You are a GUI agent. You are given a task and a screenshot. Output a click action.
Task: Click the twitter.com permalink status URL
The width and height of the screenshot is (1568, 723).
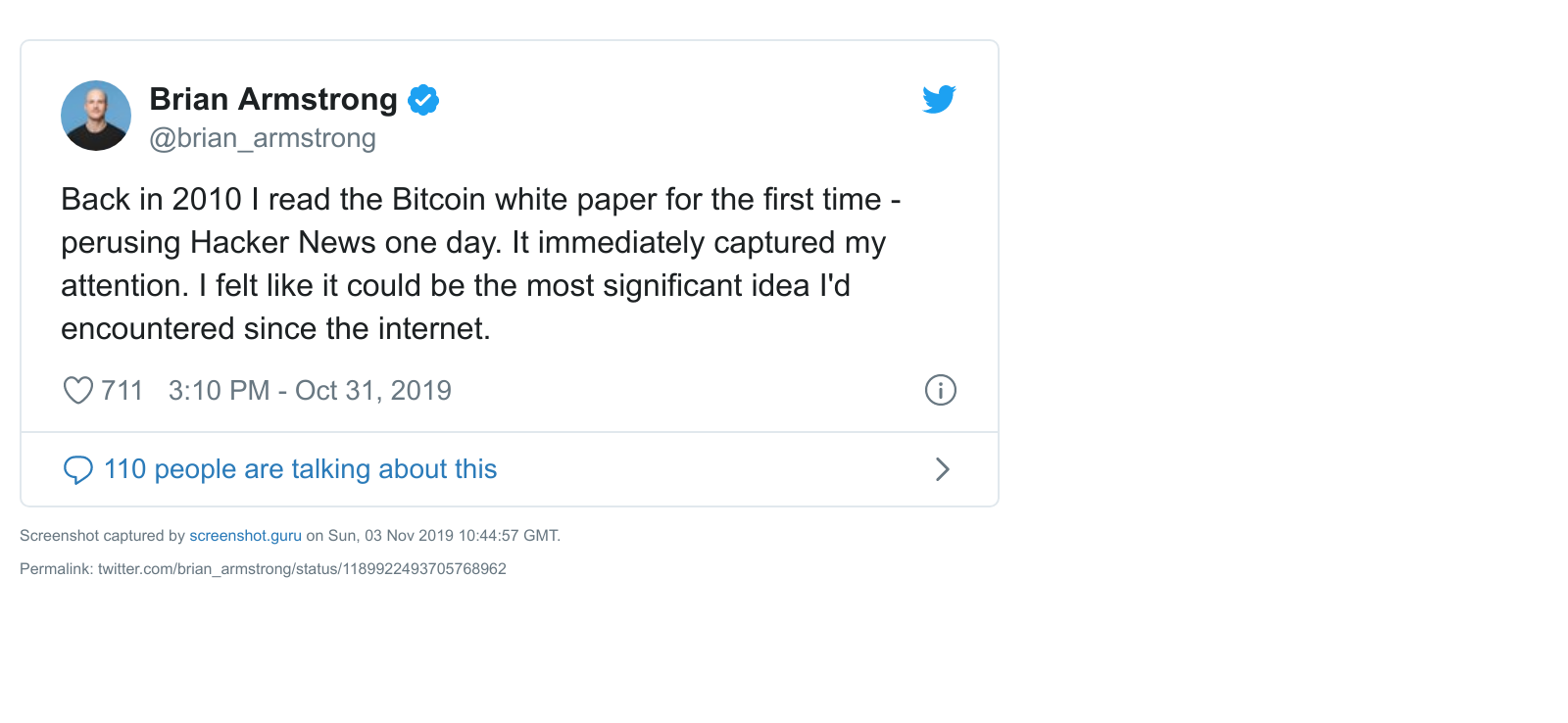point(302,569)
